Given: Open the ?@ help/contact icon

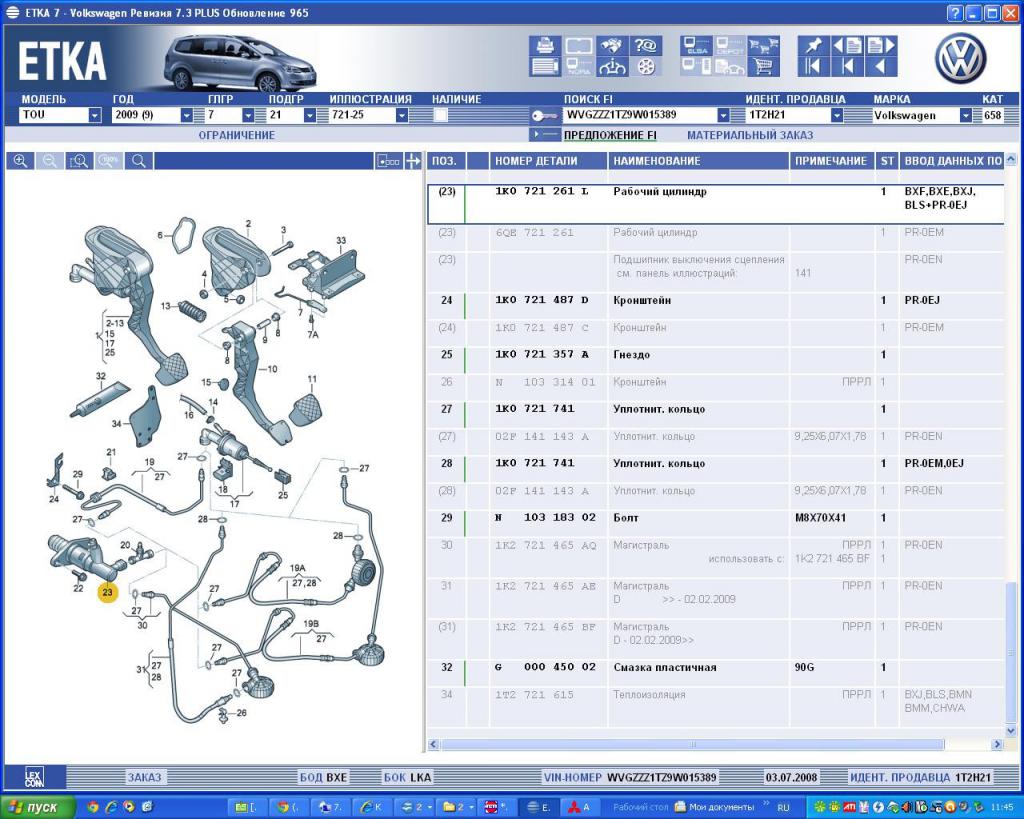Looking at the screenshot, I should point(645,45).
